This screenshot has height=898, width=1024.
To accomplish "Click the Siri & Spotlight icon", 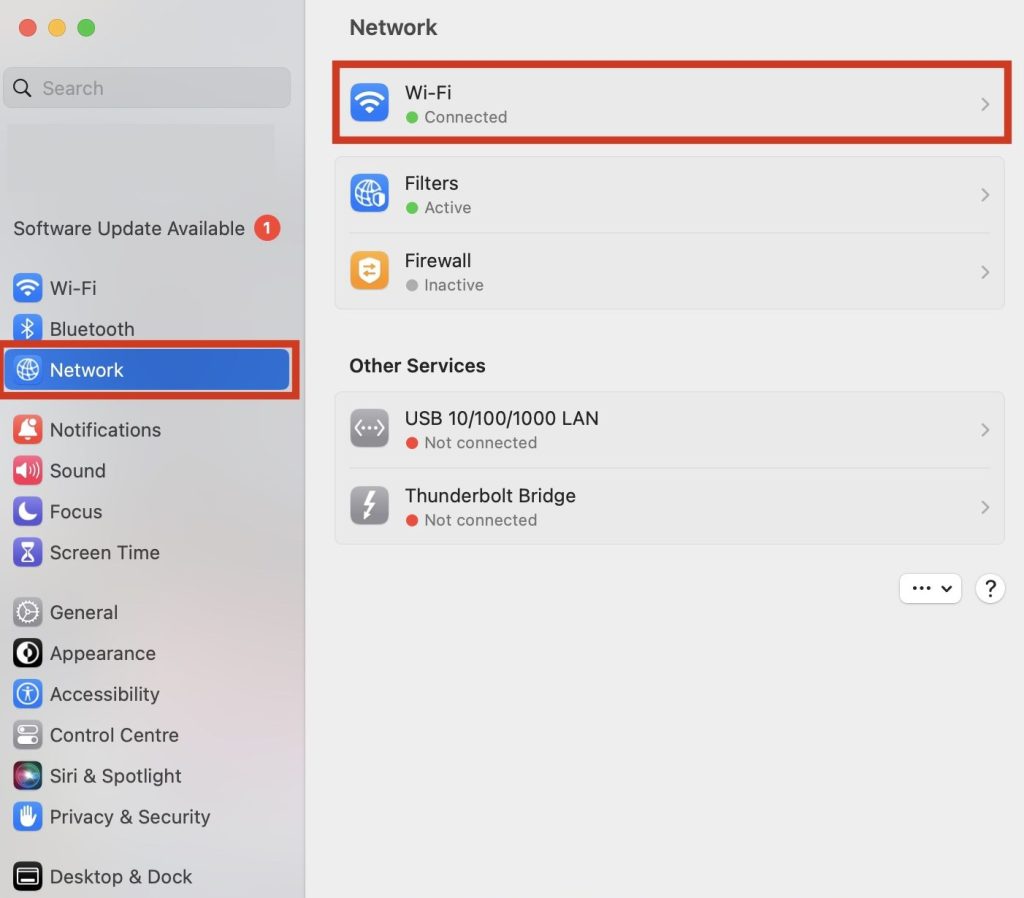I will pos(27,776).
